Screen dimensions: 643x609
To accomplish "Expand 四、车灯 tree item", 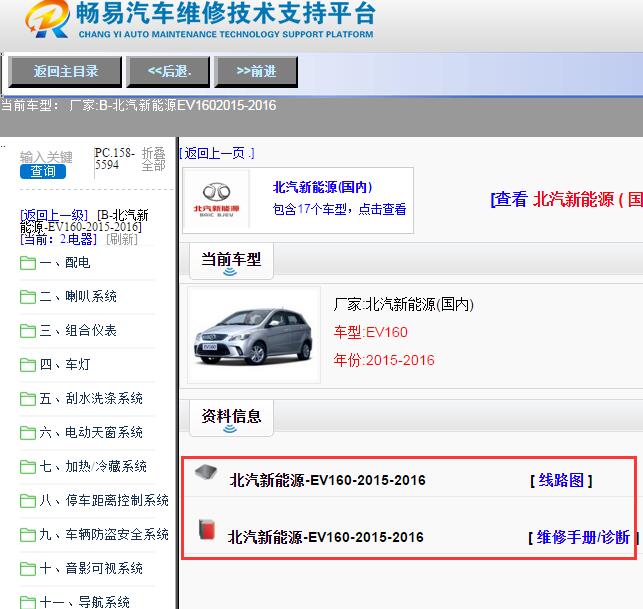I will pos(65,365).
